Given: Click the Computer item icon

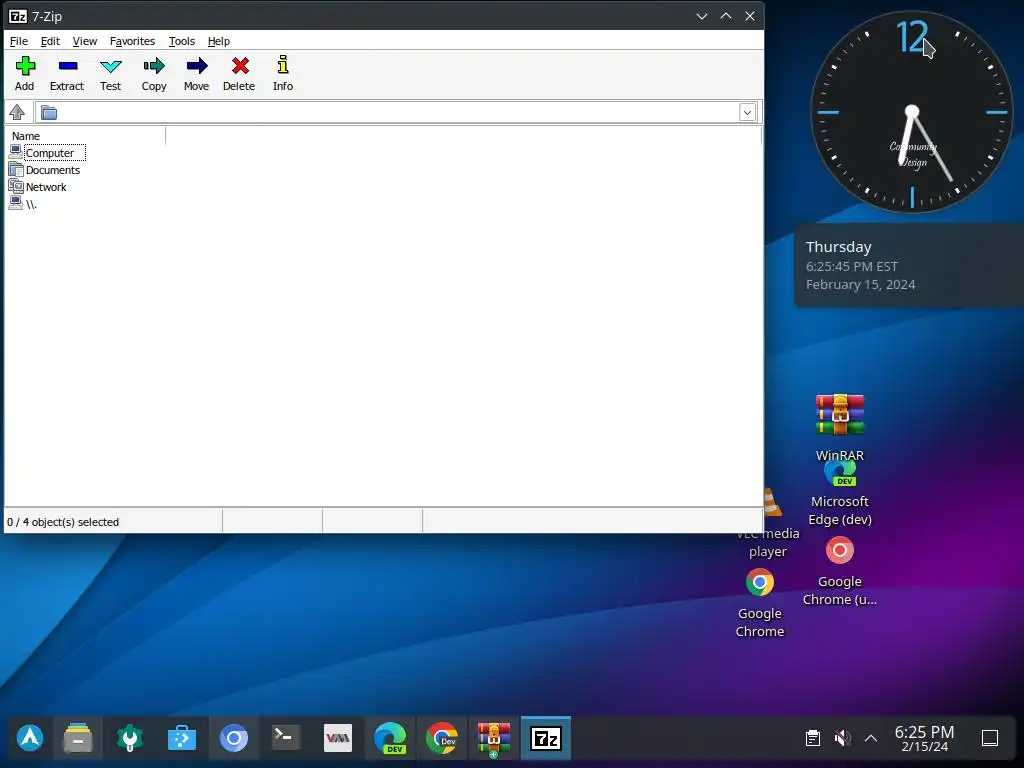Looking at the screenshot, I should (x=16, y=152).
